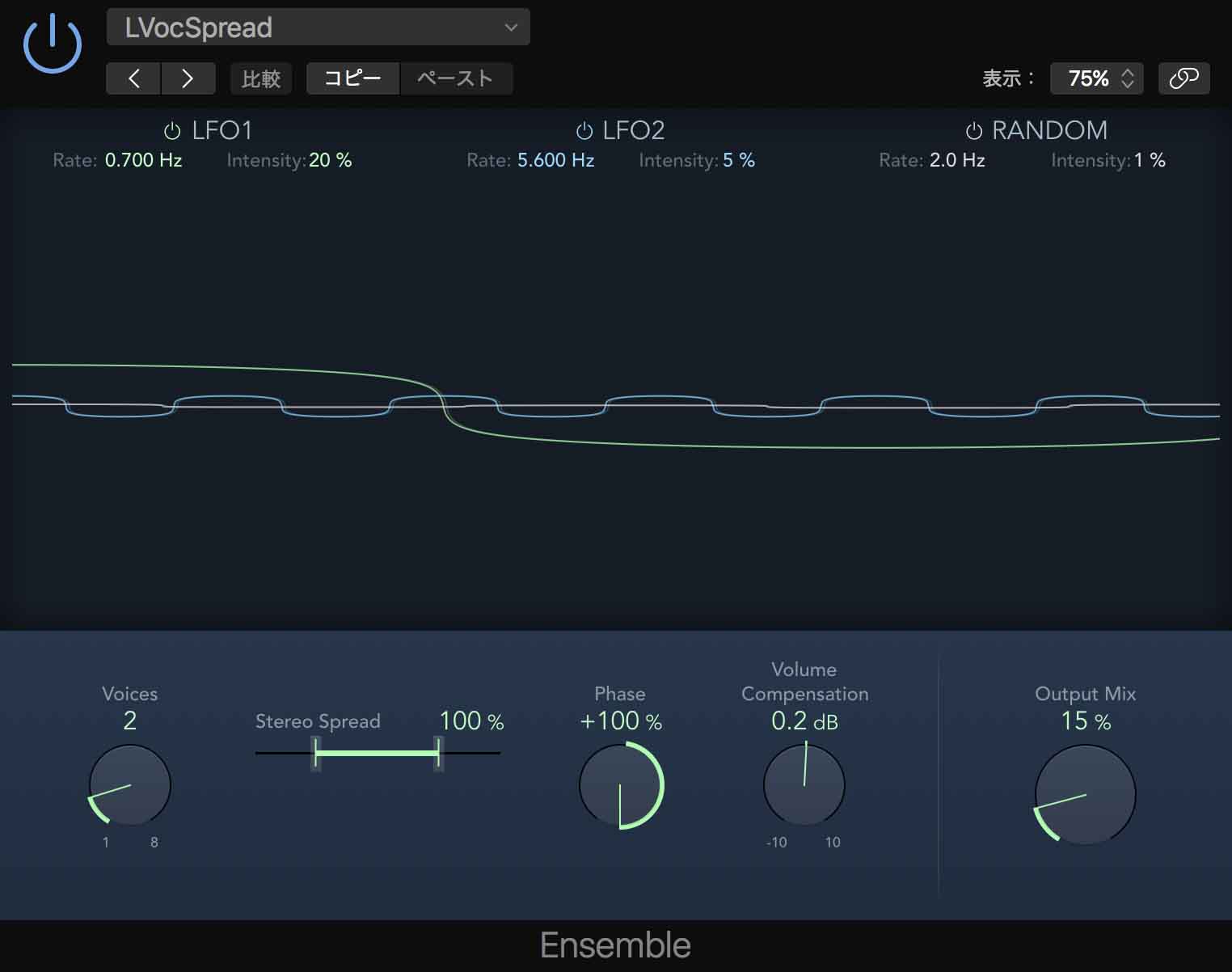Select the LFO1 rate value 0.700 Hz
The image size is (1232, 972).
point(144,160)
